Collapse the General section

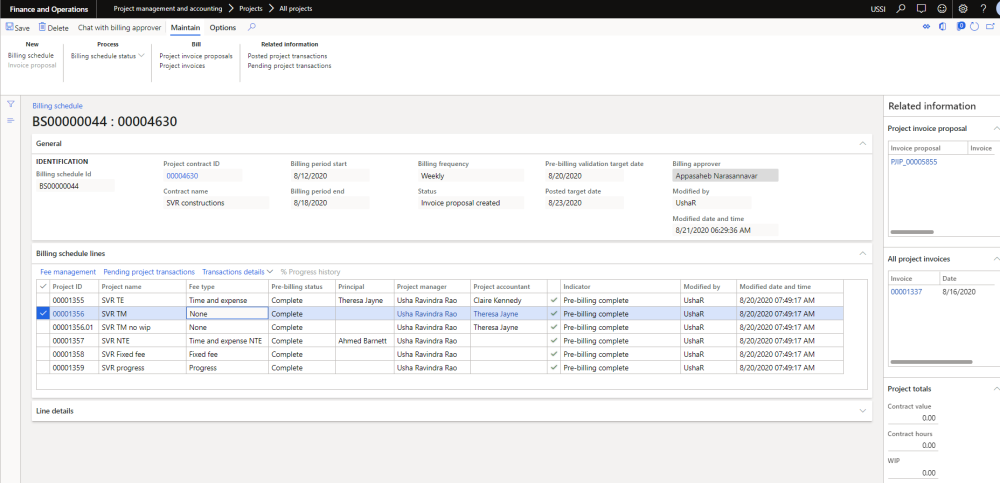tap(862, 144)
